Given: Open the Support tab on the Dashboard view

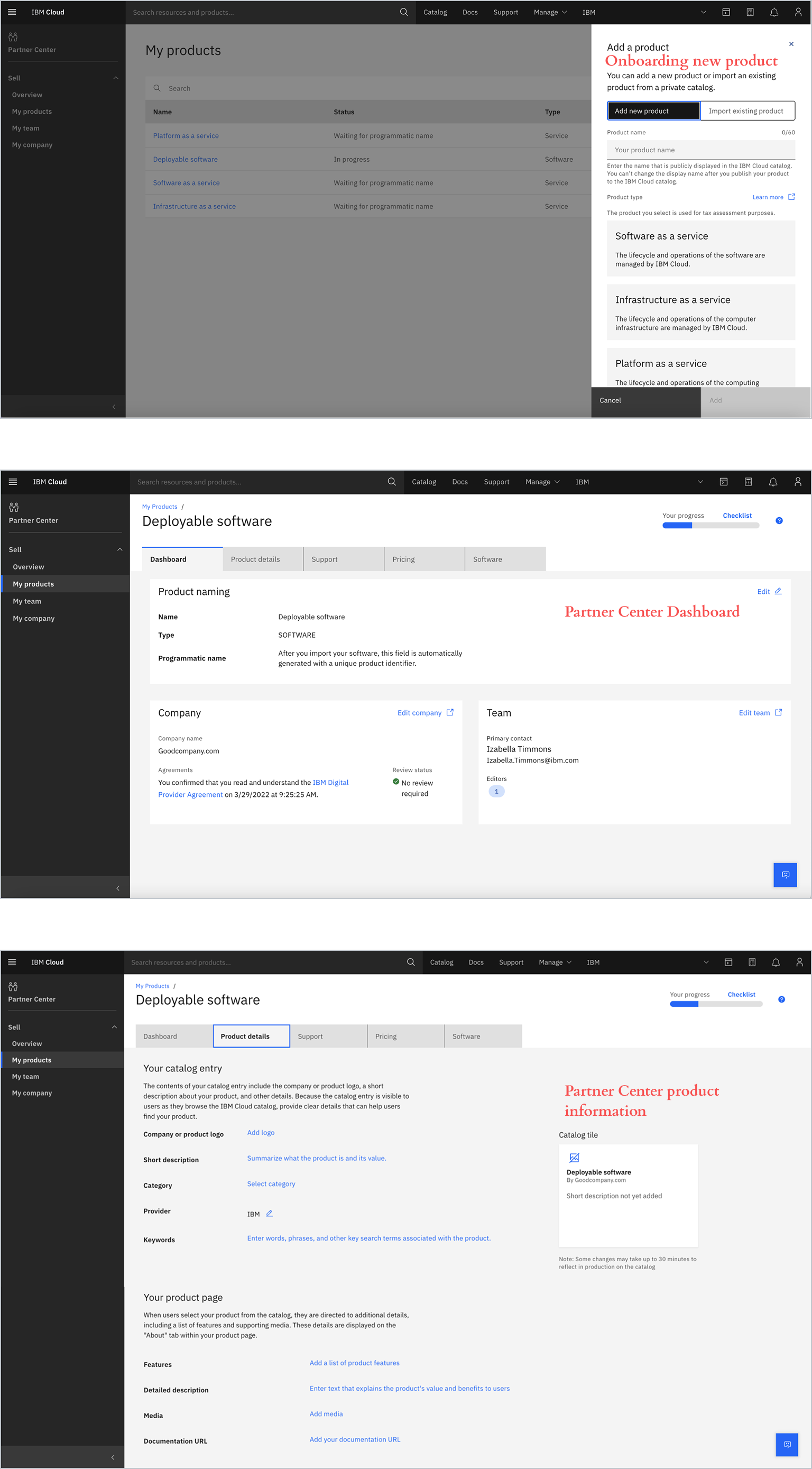Looking at the screenshot, I should point(343,559).
